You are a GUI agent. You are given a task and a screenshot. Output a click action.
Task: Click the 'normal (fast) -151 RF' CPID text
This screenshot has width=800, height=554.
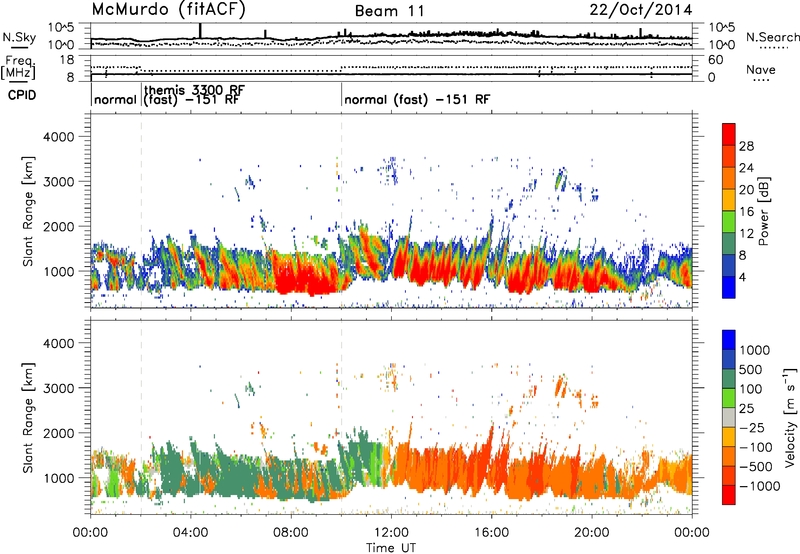point(417,99)
